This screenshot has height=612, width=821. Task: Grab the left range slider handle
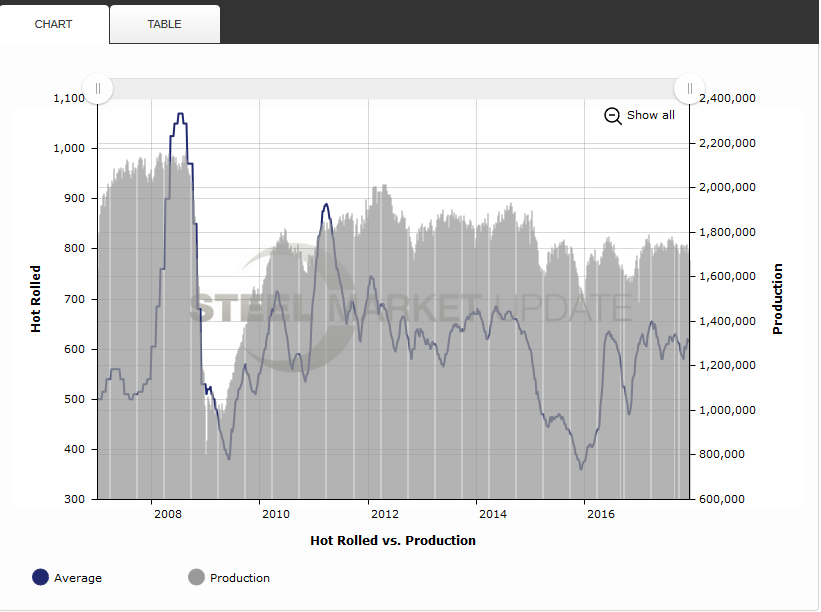(x=98, y=89)
